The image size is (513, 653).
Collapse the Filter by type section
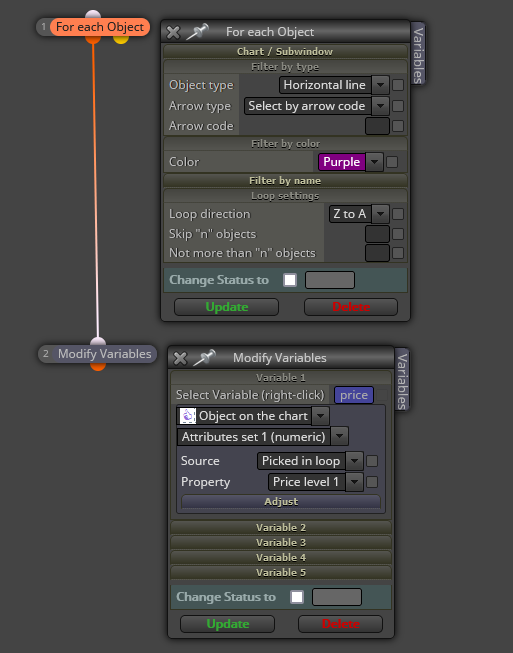[285, 67]
